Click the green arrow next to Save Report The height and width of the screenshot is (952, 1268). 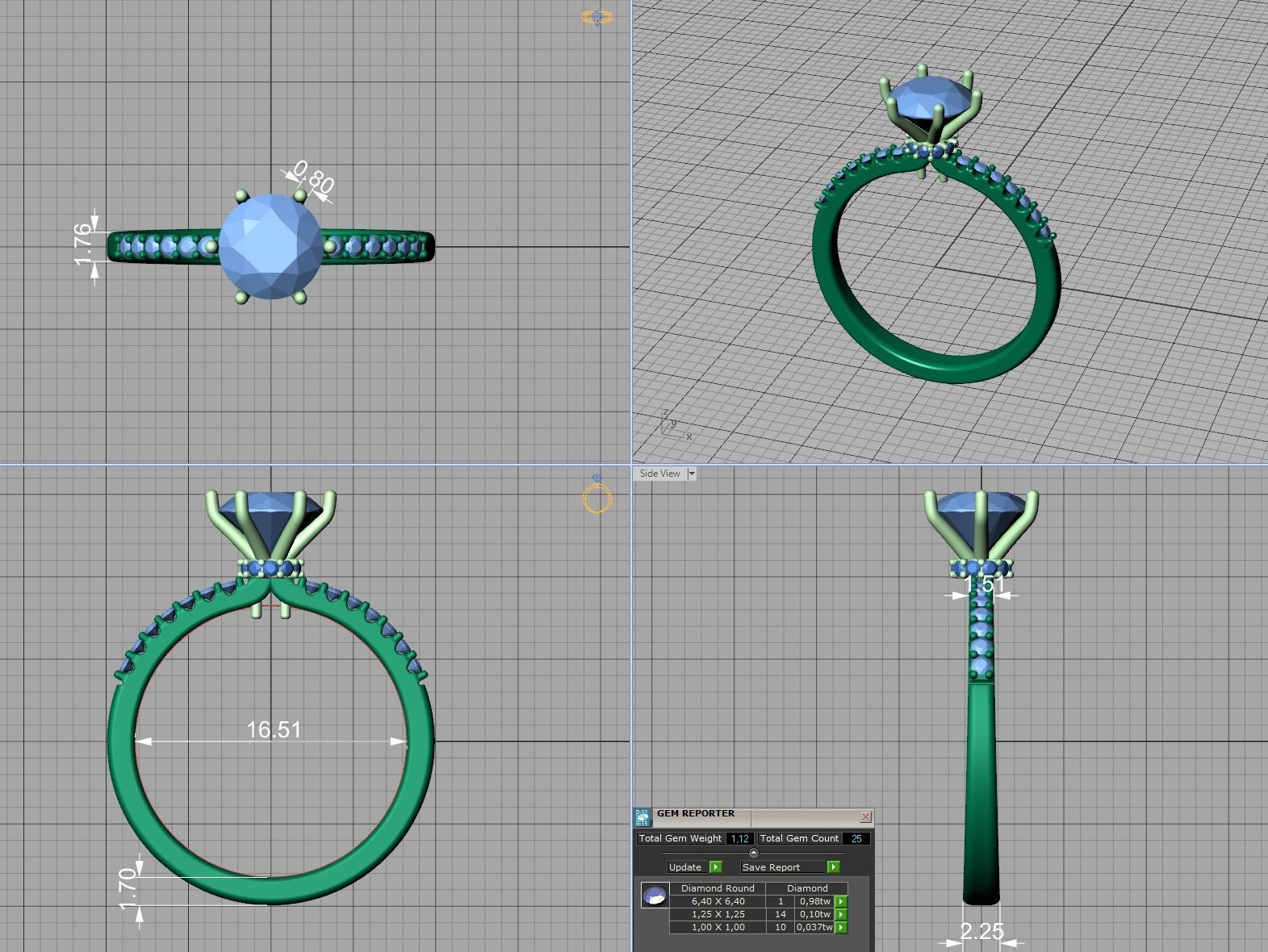(833, 866)
